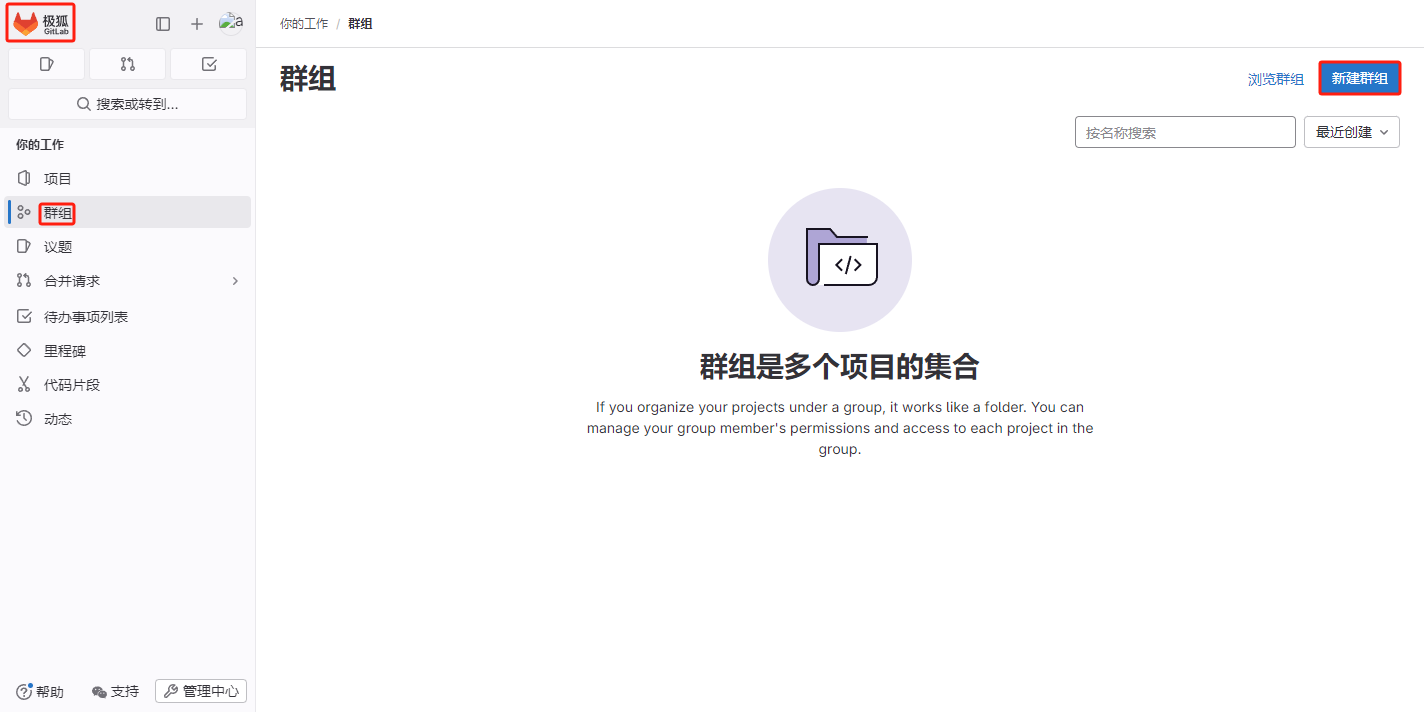The width and height of the screenshot is (1424, 712).
Task: Open the user avatar menu
Action: [231, 23]
